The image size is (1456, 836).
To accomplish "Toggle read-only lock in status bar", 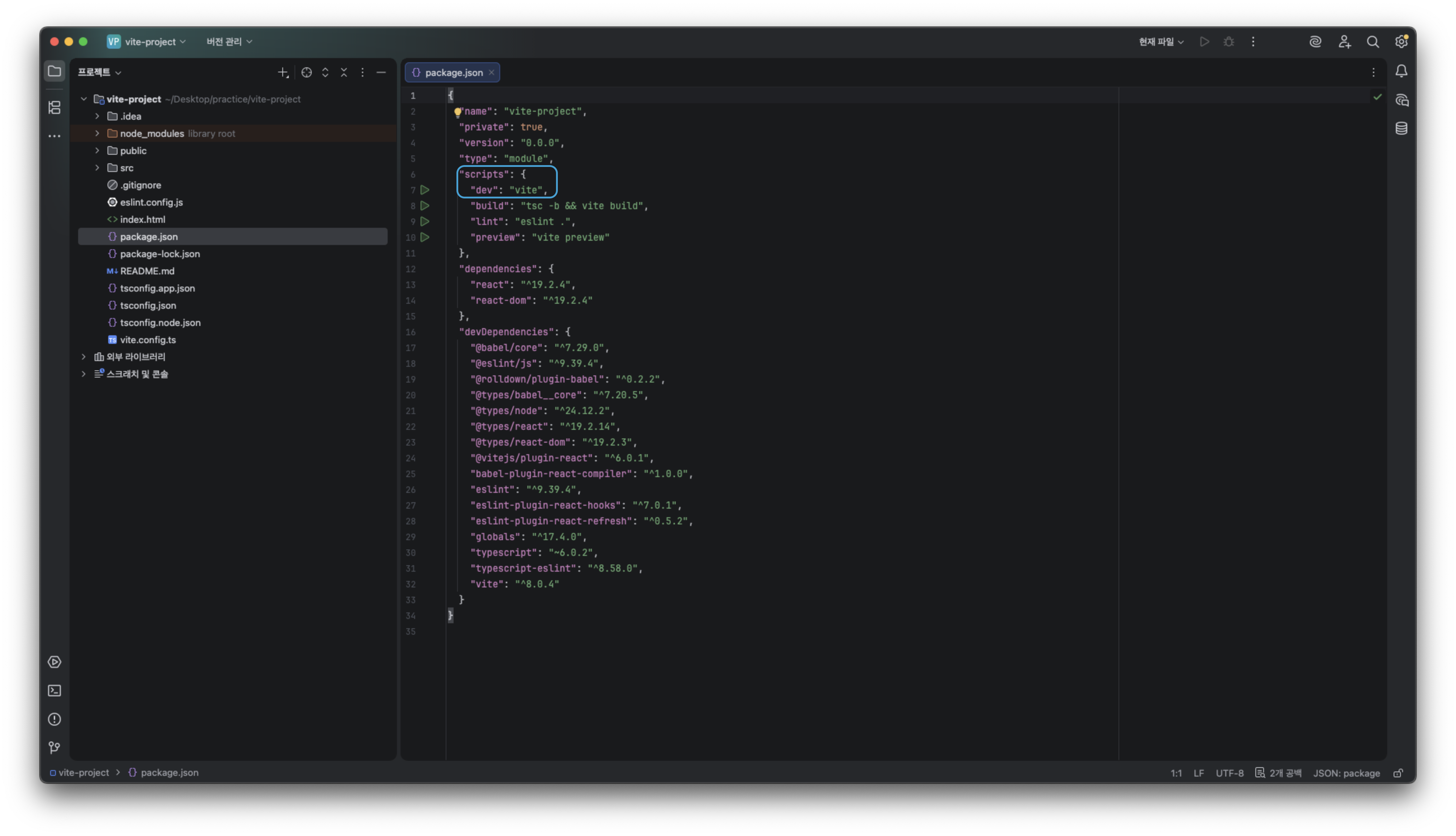I will pos(1398,773).
